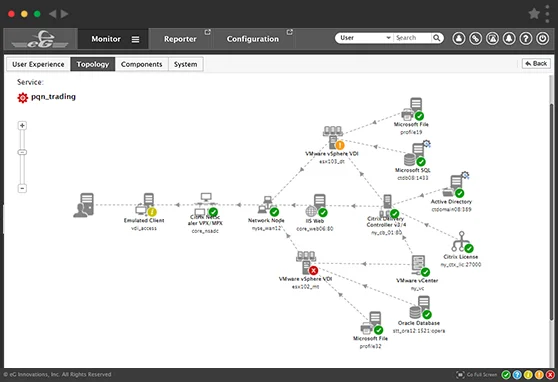Select the Oracle Database node
The height and width of the screenshot is (382, 558).
[421, 308]
